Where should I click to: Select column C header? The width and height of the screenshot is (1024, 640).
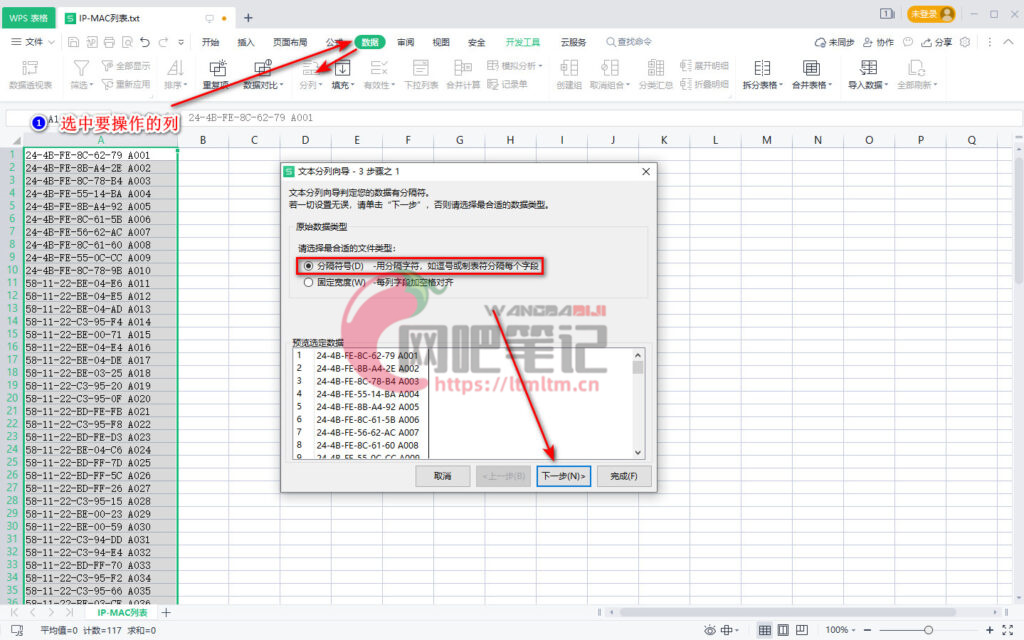[x=254, y=140]
